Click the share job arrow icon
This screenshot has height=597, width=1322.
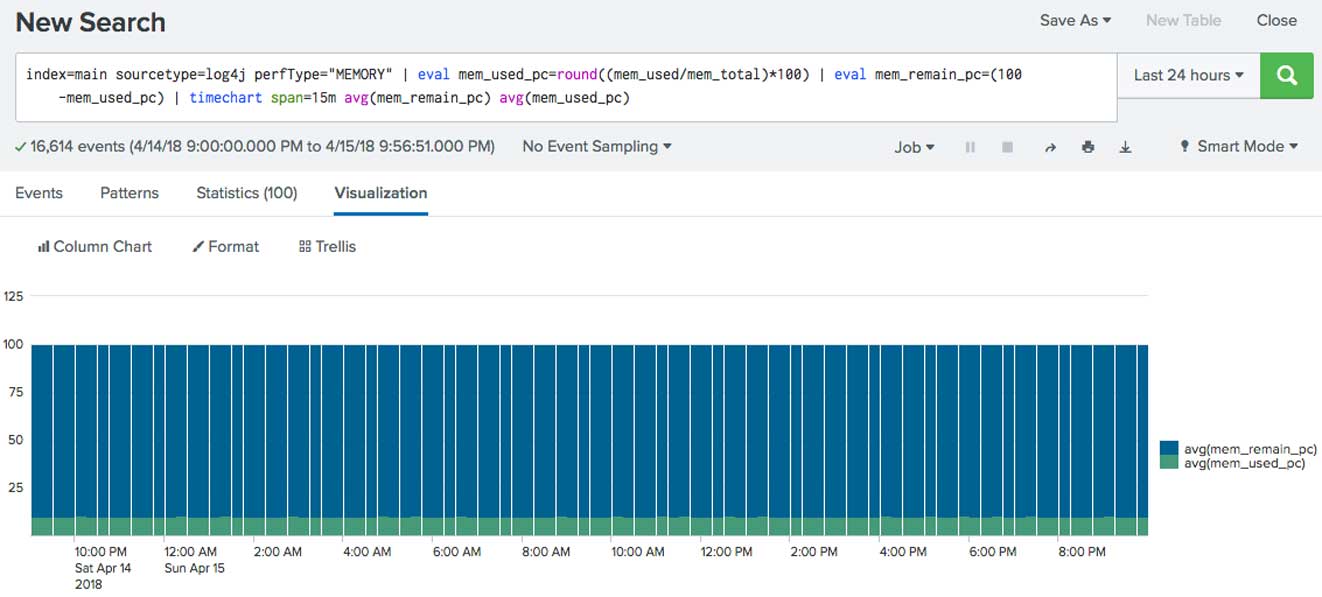[x=1050, y=147]
